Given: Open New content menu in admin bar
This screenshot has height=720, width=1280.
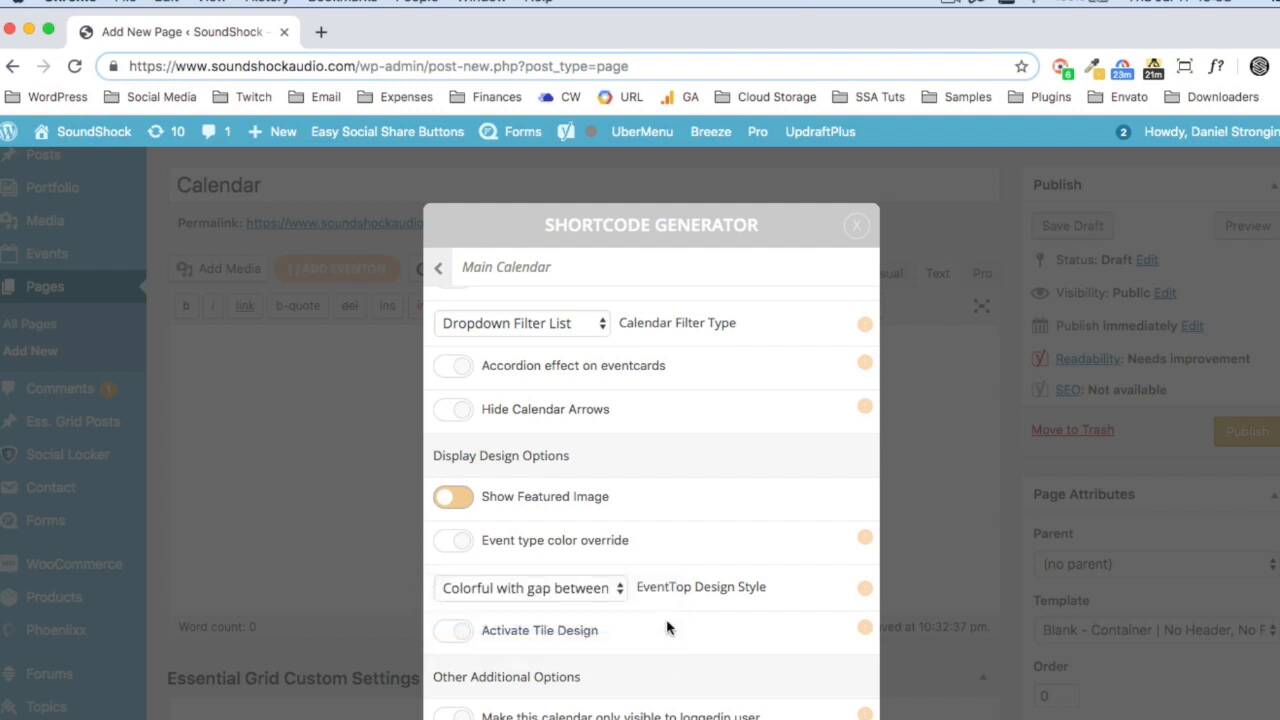Looking at the screenshot, I should click(272, 132).
